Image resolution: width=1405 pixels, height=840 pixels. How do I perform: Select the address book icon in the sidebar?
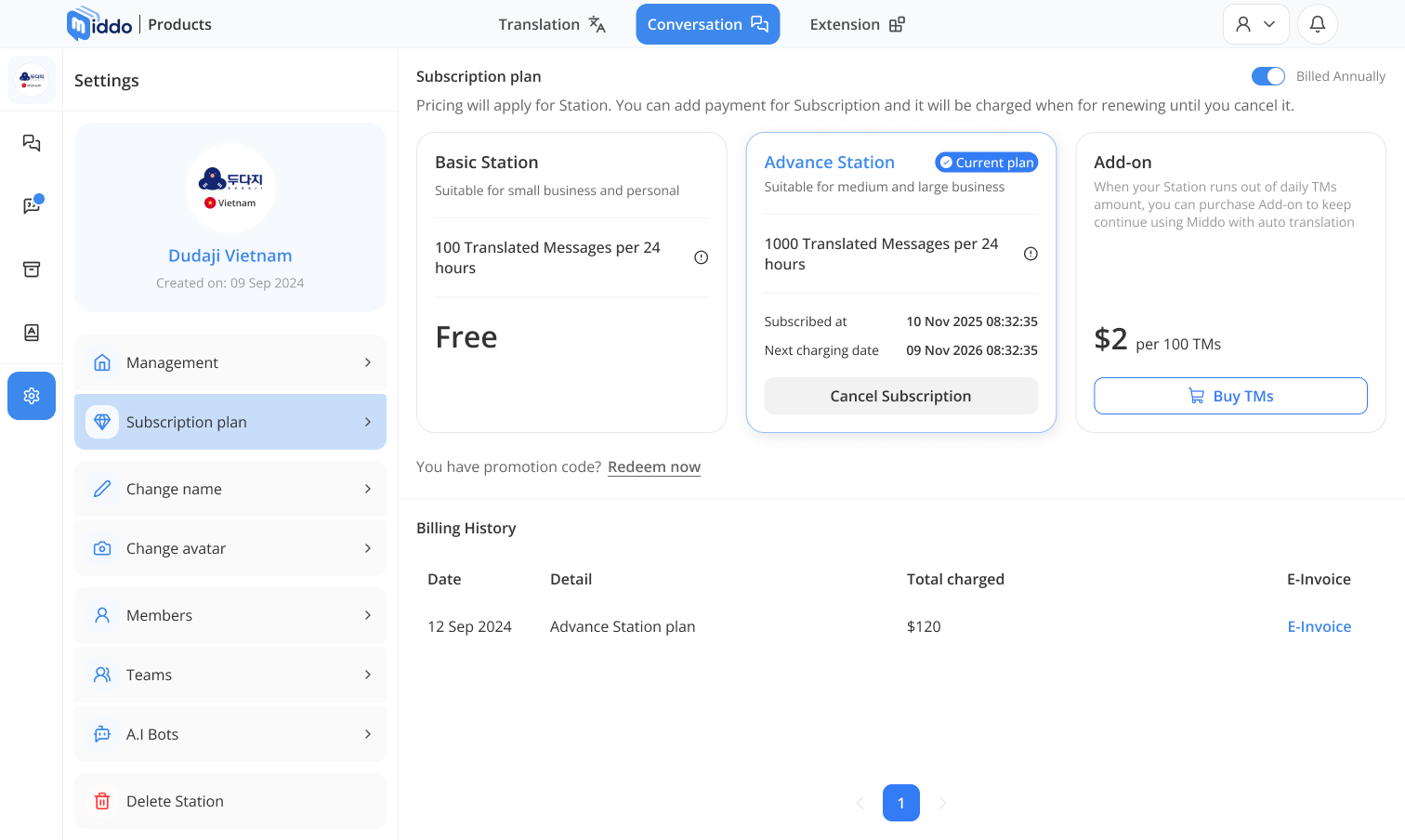(x=31, y=332)
